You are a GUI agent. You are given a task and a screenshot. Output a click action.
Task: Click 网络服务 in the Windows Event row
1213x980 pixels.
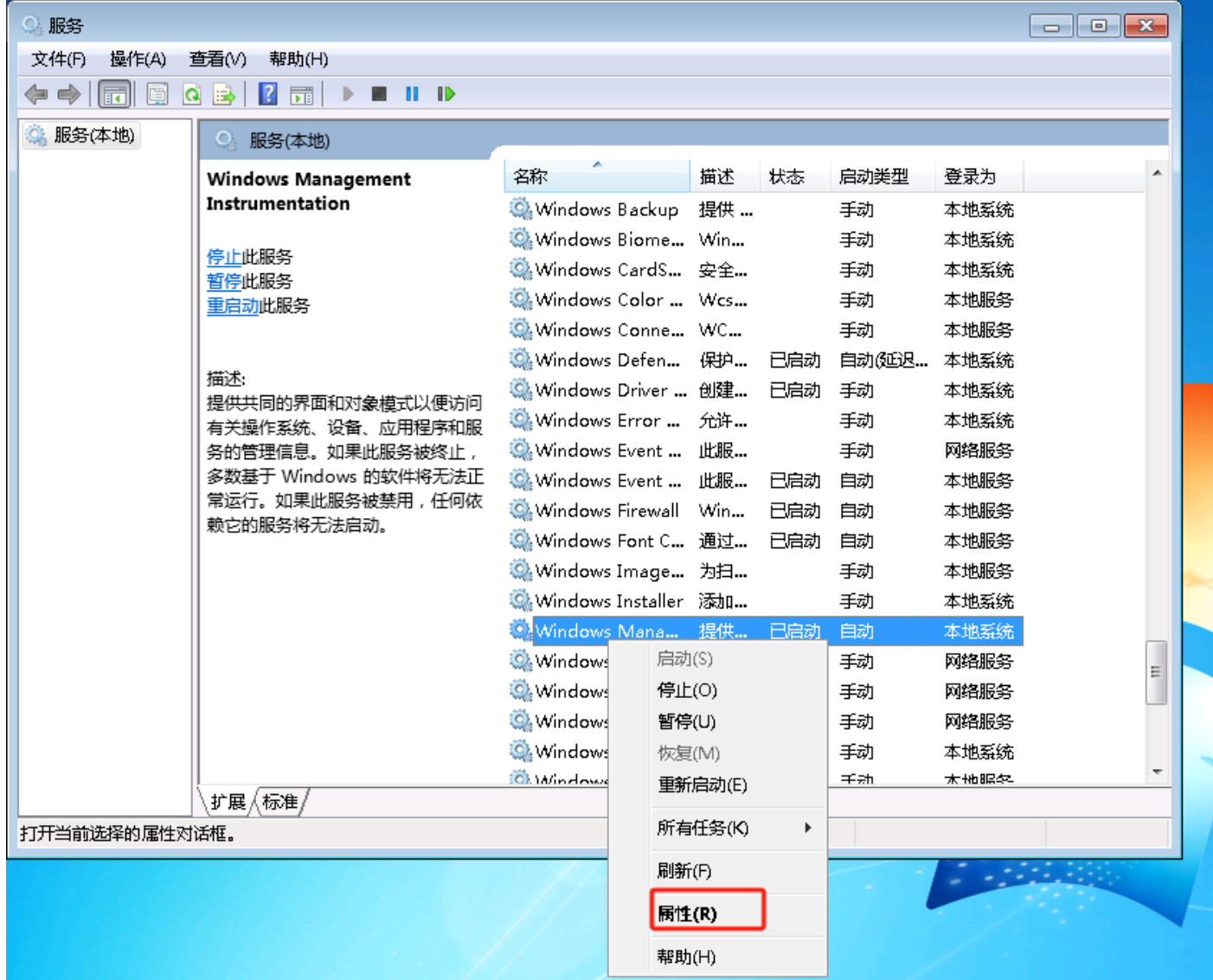pyautogui.click(x=979, y=450)
